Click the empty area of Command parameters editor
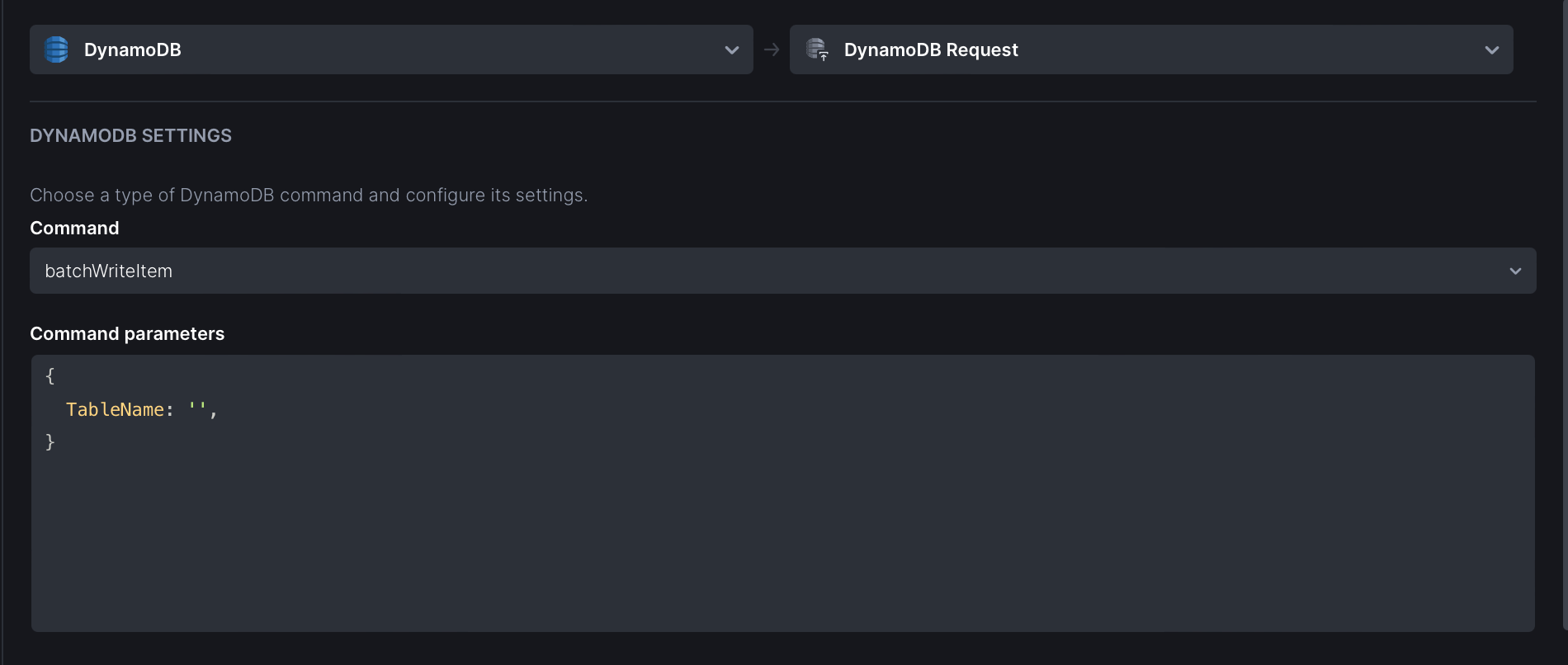 click(x=782, y=545)
